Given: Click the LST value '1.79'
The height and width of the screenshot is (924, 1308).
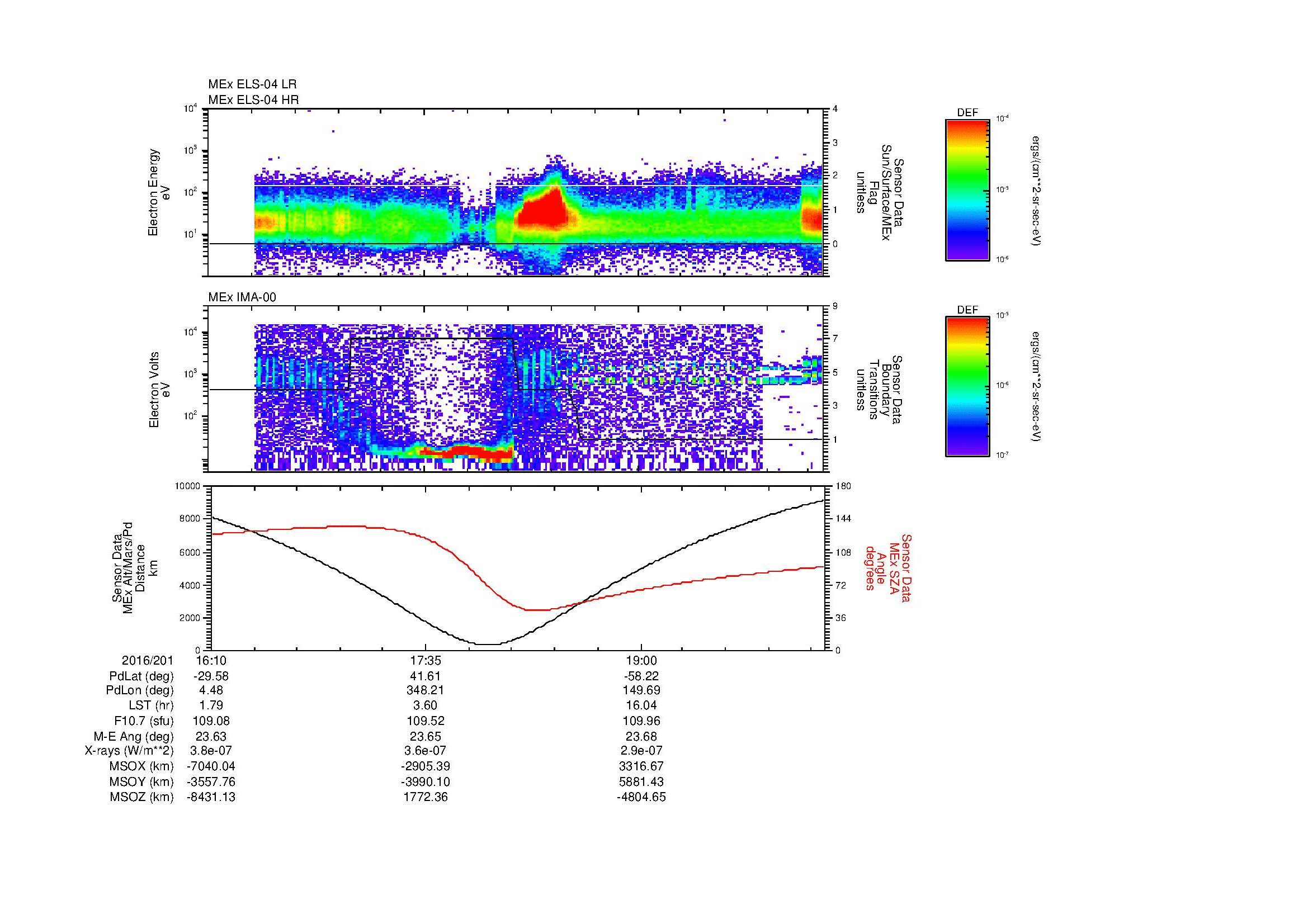Looking at the screenshot, I should pos(211,706).
